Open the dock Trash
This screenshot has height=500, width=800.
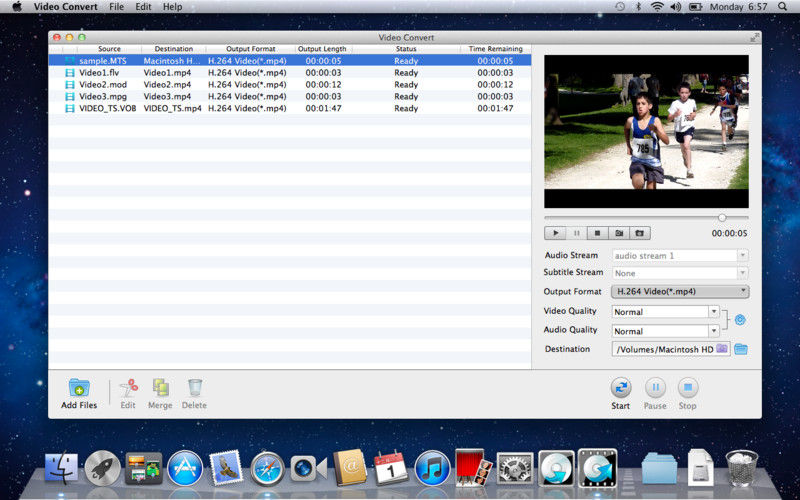click(741, 467)
